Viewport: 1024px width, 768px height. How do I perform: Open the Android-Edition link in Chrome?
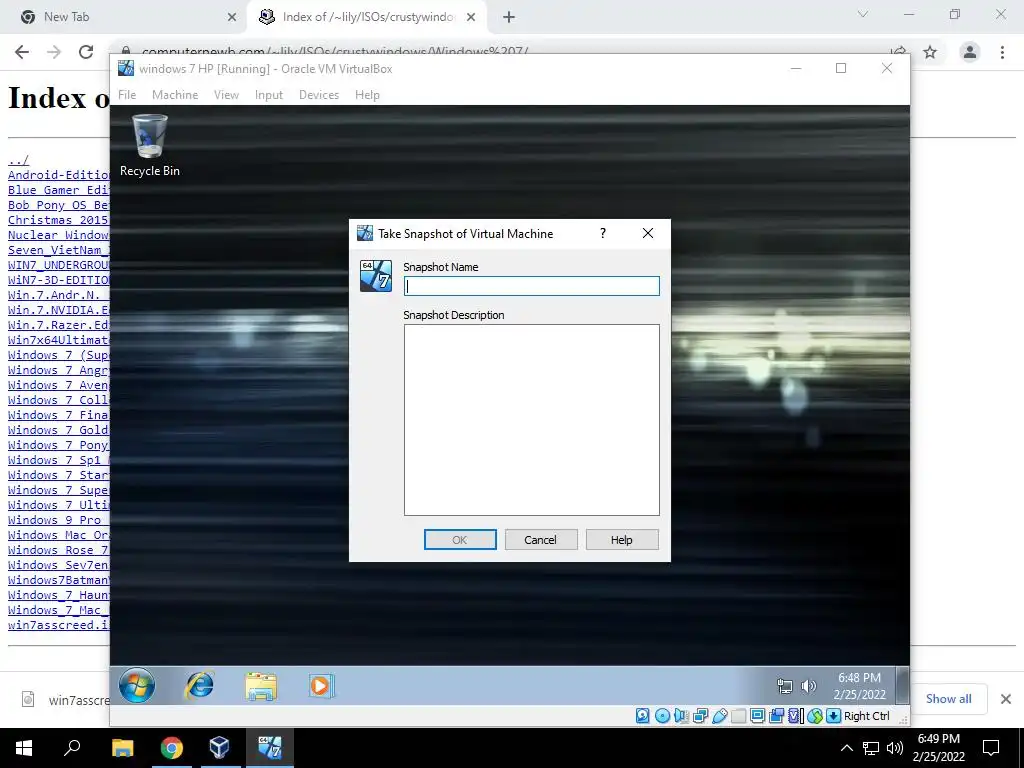click(59, 175)
